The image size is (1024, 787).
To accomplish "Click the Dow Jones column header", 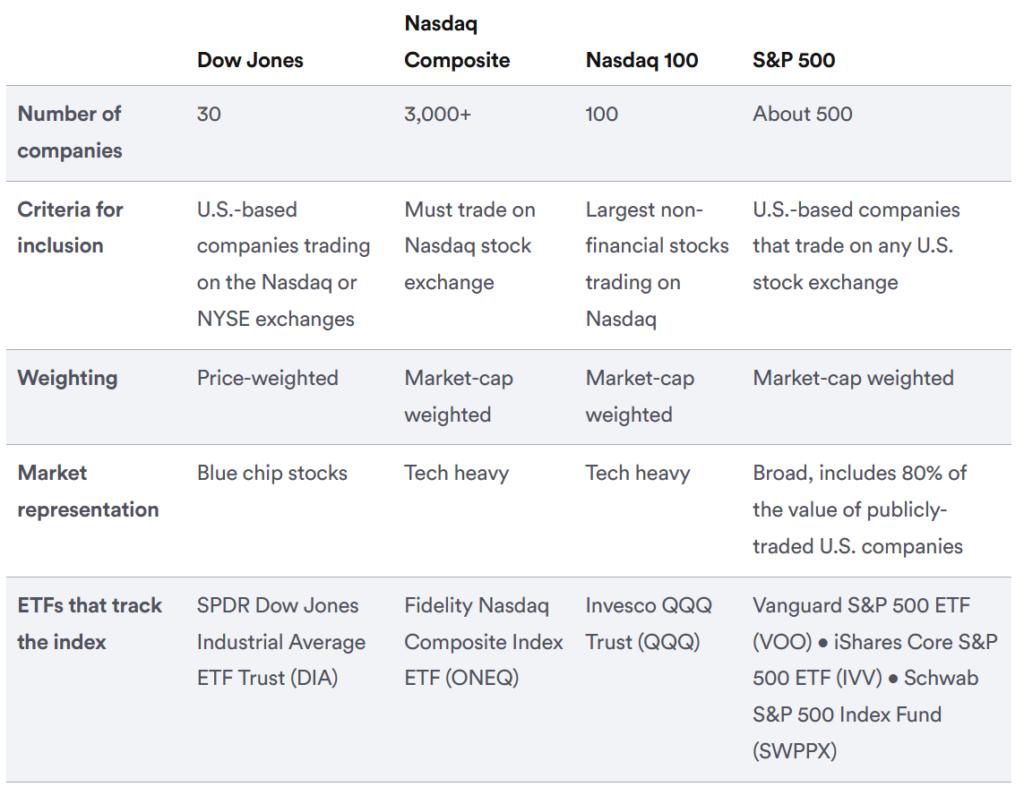I will [250, 60].
